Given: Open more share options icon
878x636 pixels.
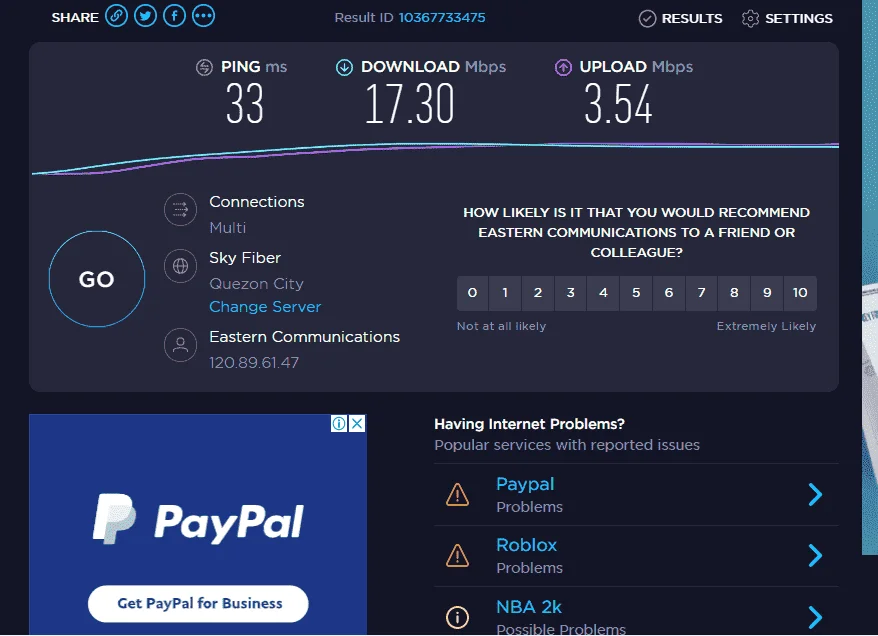Looking at the screenshot, I should pyautogui.click(x=203, y=16).
